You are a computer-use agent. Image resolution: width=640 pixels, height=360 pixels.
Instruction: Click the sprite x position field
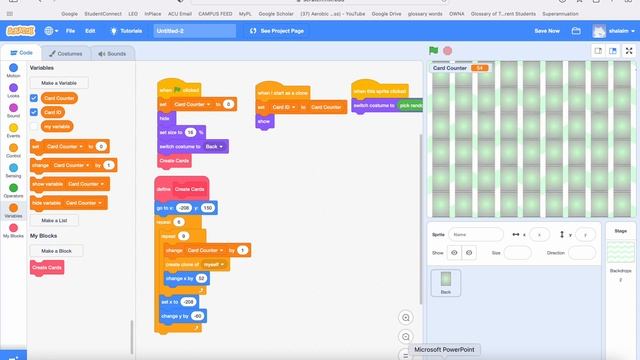click(539, 235)
